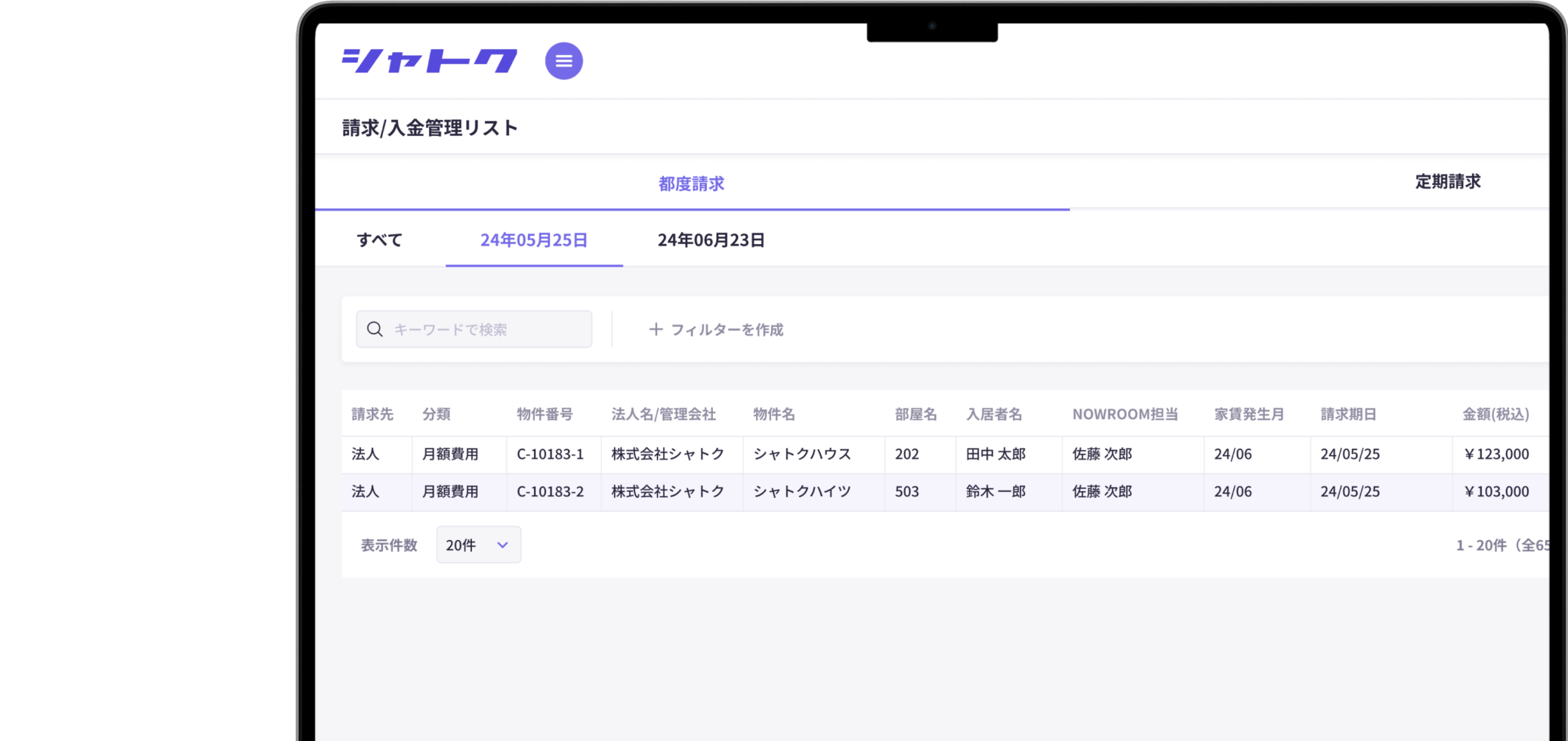Click 佐藤 次郎 in 鈴木 一郎 row
The height and width of the screenshot is (741, 1568).
pyautogui.click(x=1102, y=492)
